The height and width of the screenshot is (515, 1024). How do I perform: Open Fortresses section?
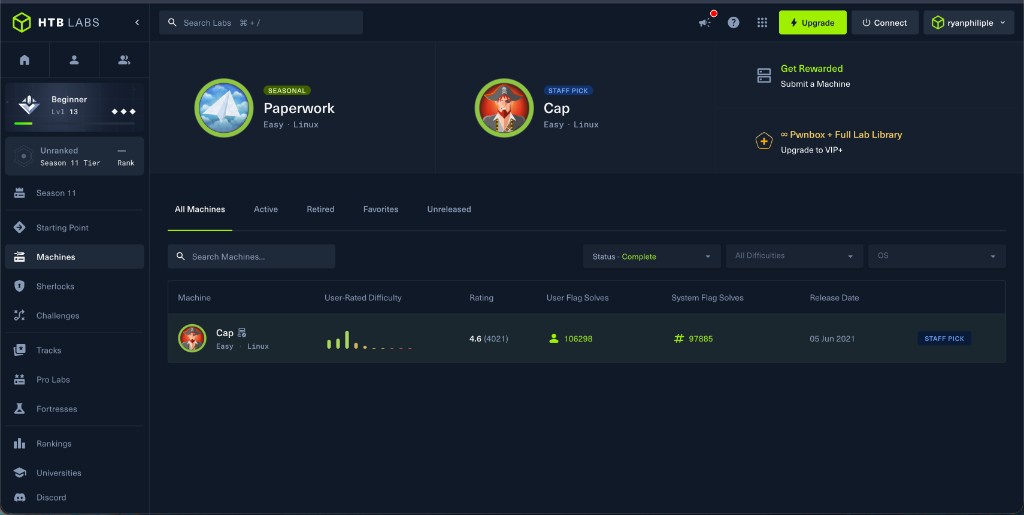click(x=74, y=409)
